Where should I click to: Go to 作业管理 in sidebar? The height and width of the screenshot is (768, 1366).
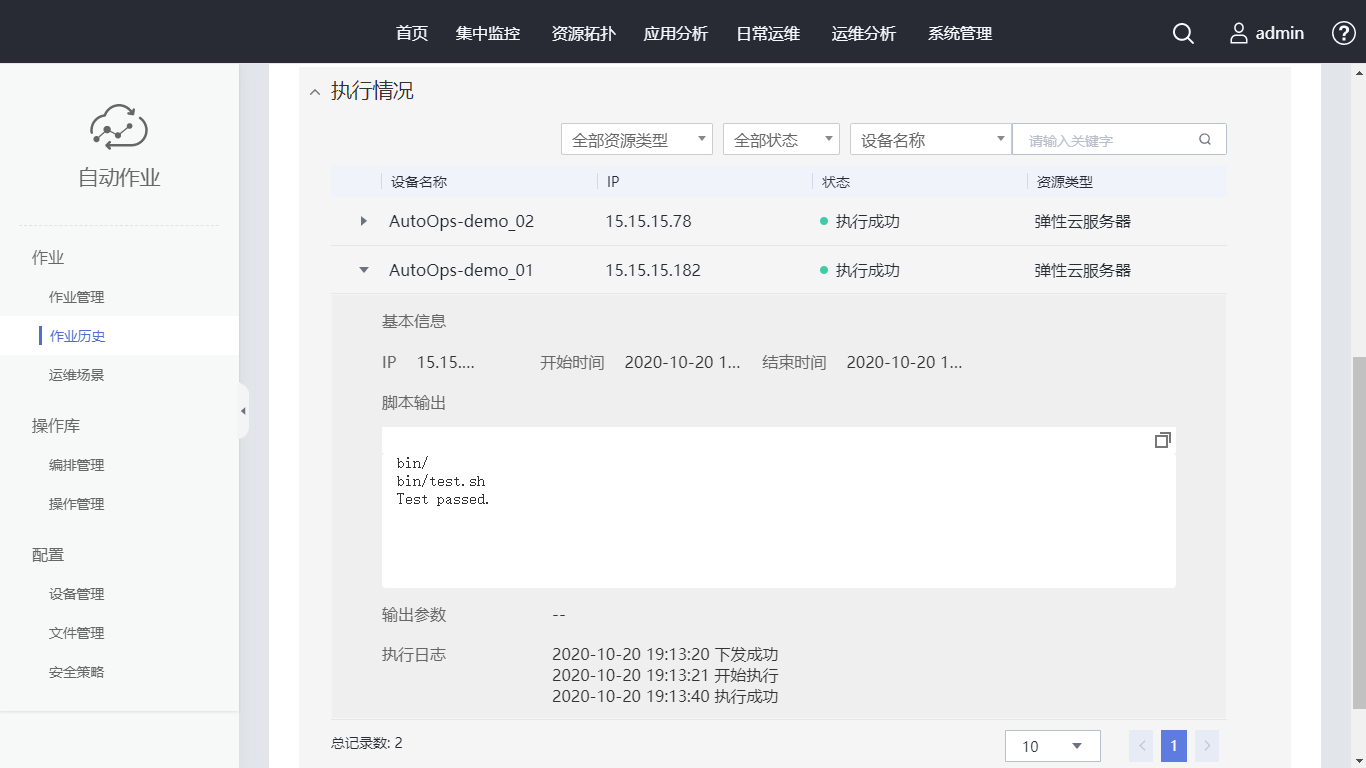click(76, 297)
